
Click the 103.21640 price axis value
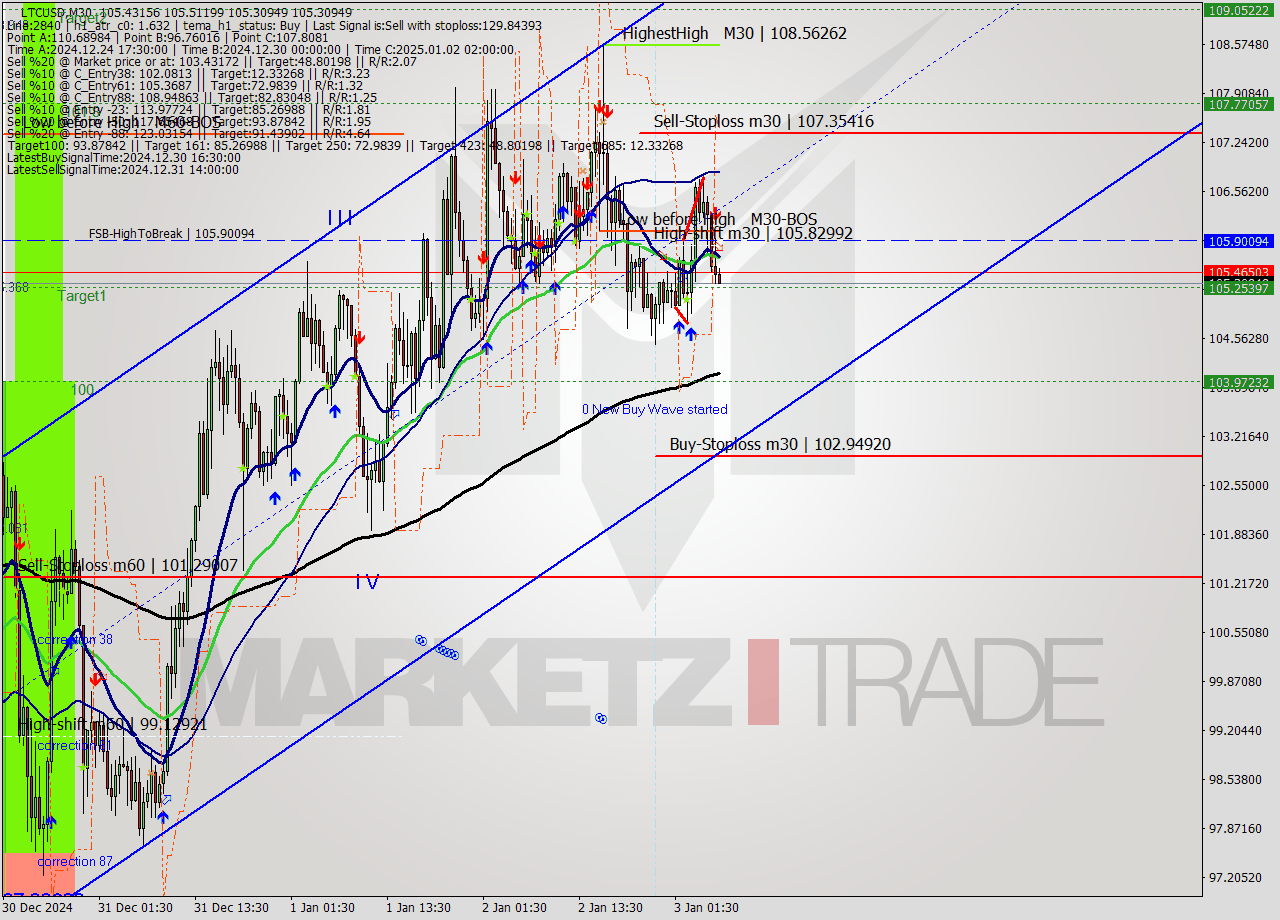tap(1239, 437)
